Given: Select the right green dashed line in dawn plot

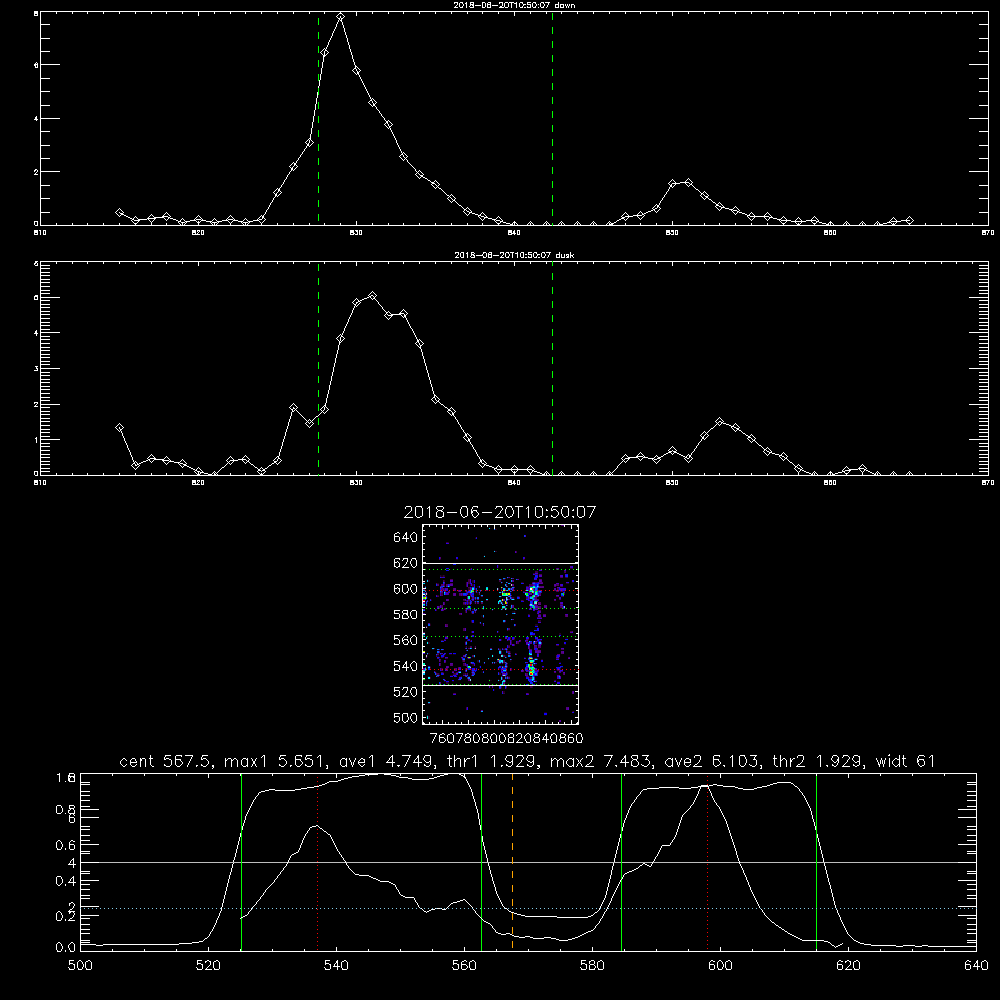Looking at the screenshot, I should [x=552, y=118].
